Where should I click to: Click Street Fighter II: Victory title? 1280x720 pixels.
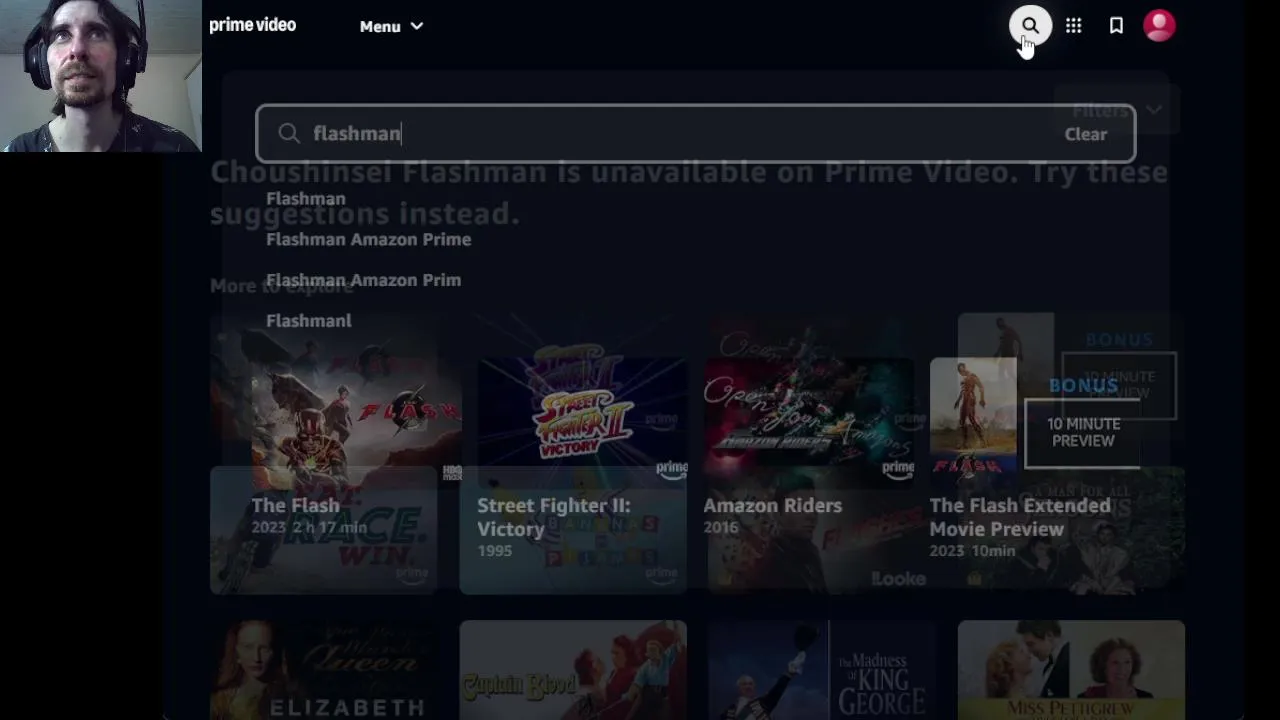click(x=554, y=517)
